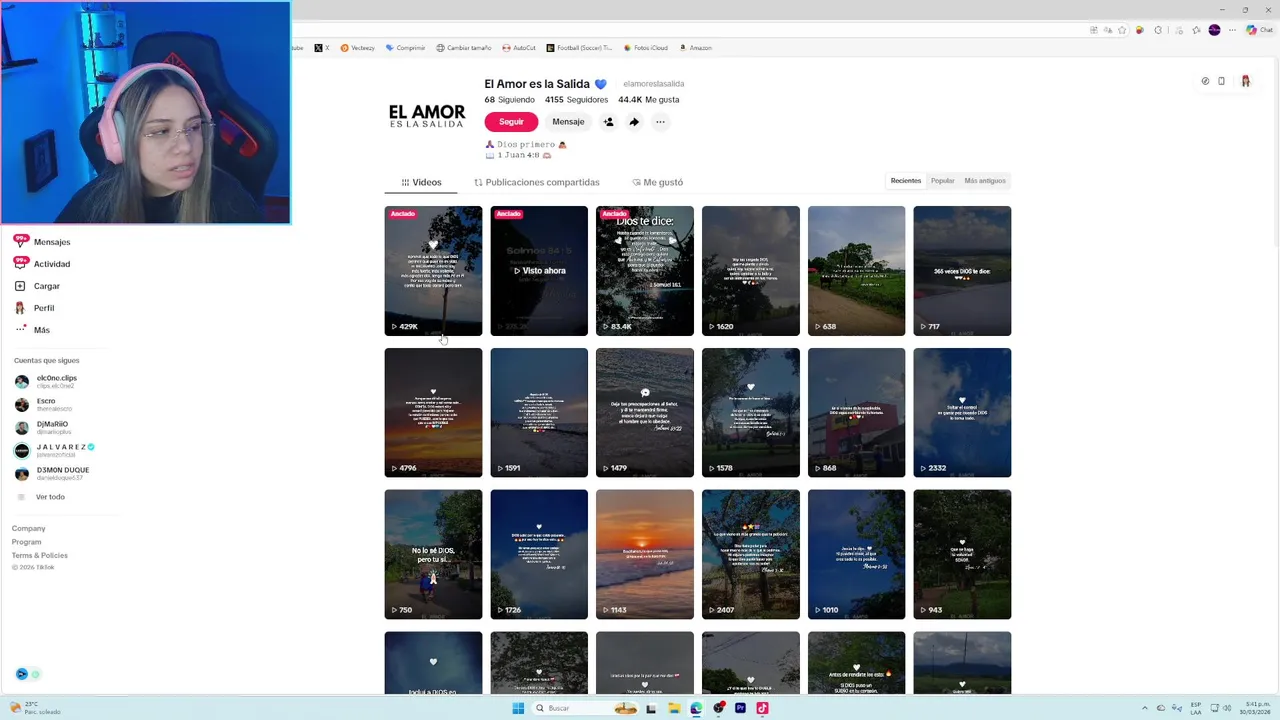This screenshot has height=720, width=1280.
Task: Sort videos by Popular
Action: pos(942,181)
